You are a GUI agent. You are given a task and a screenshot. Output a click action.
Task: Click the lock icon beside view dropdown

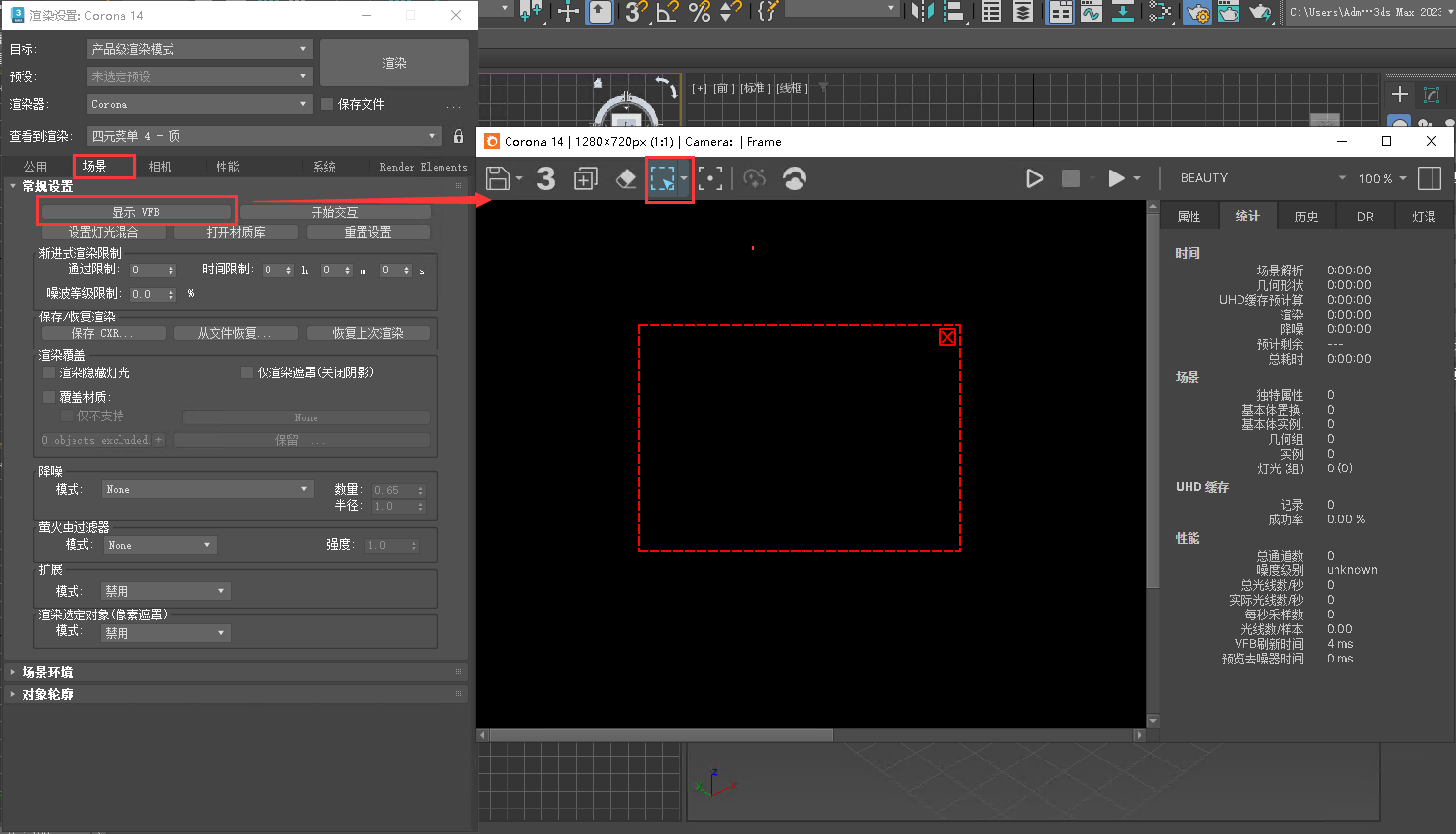tap(459, 136)
